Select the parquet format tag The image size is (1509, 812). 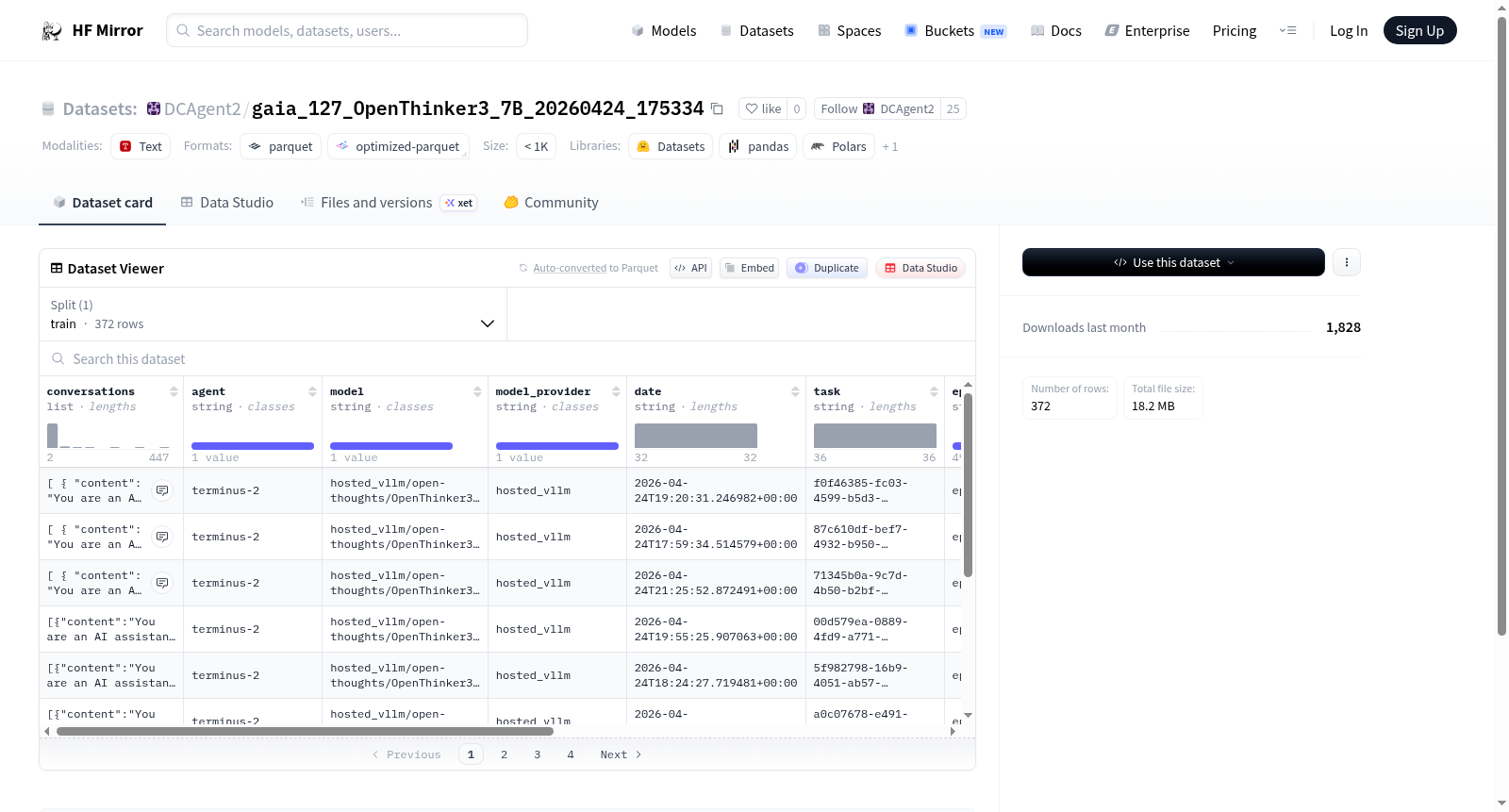281,146
